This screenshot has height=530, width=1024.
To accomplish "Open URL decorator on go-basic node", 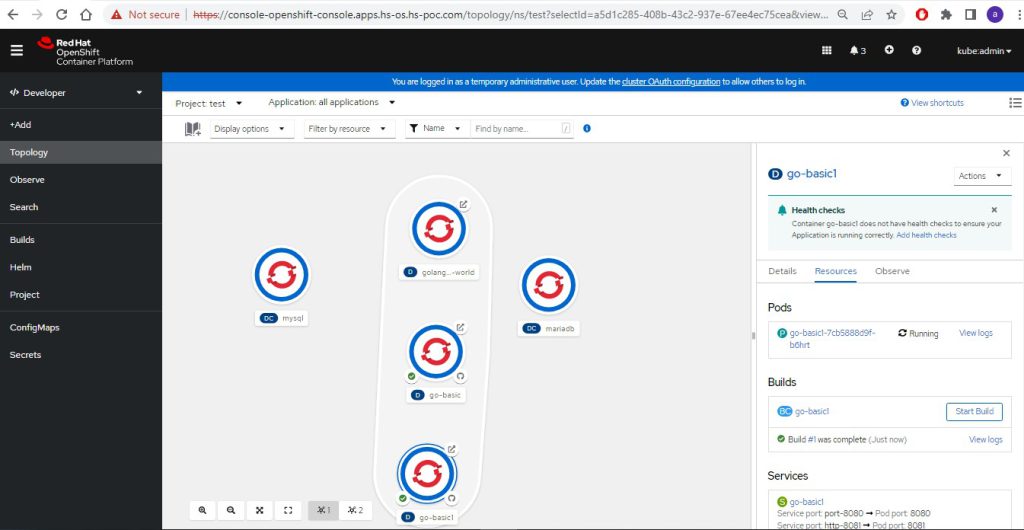I will pyautogui.click(x=460, y=327).
